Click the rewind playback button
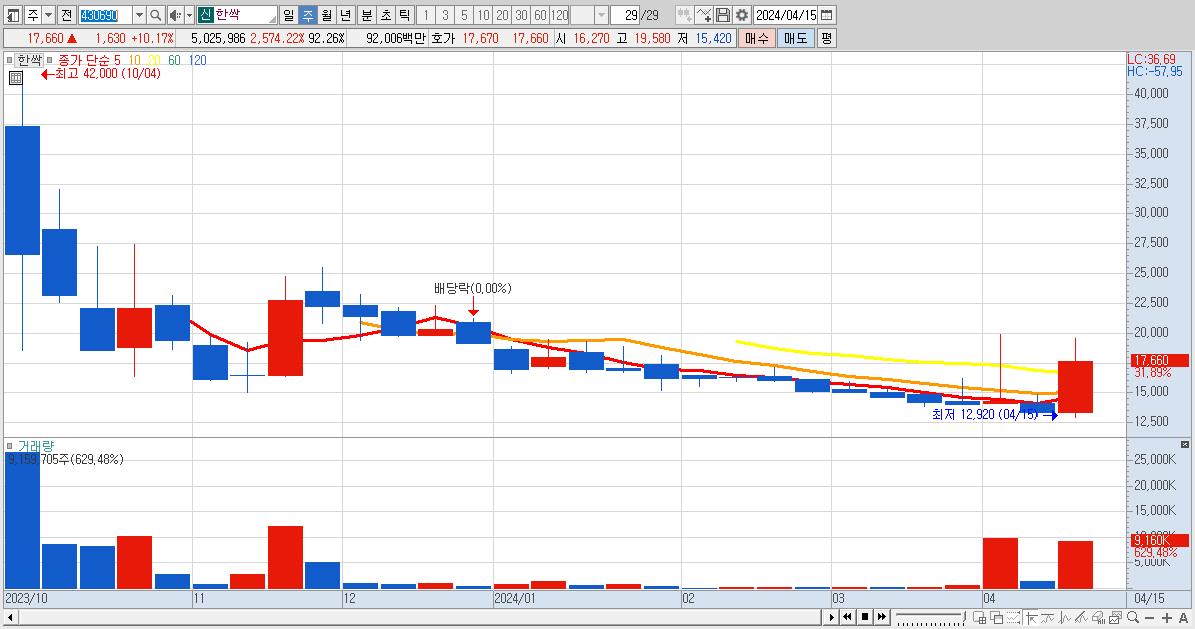This screenshot has width=1195, height=629. pyautogui.click(x=847, y=617)
